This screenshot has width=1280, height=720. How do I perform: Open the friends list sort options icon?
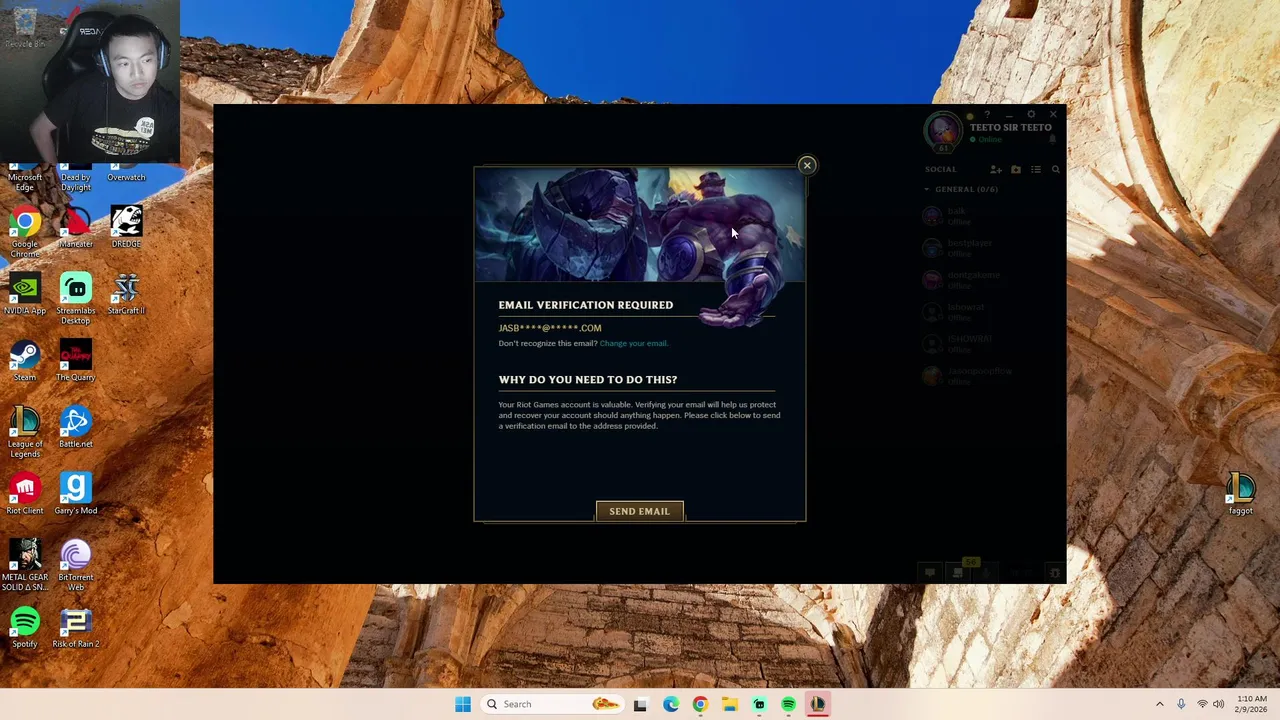(x=1036, y=170)
